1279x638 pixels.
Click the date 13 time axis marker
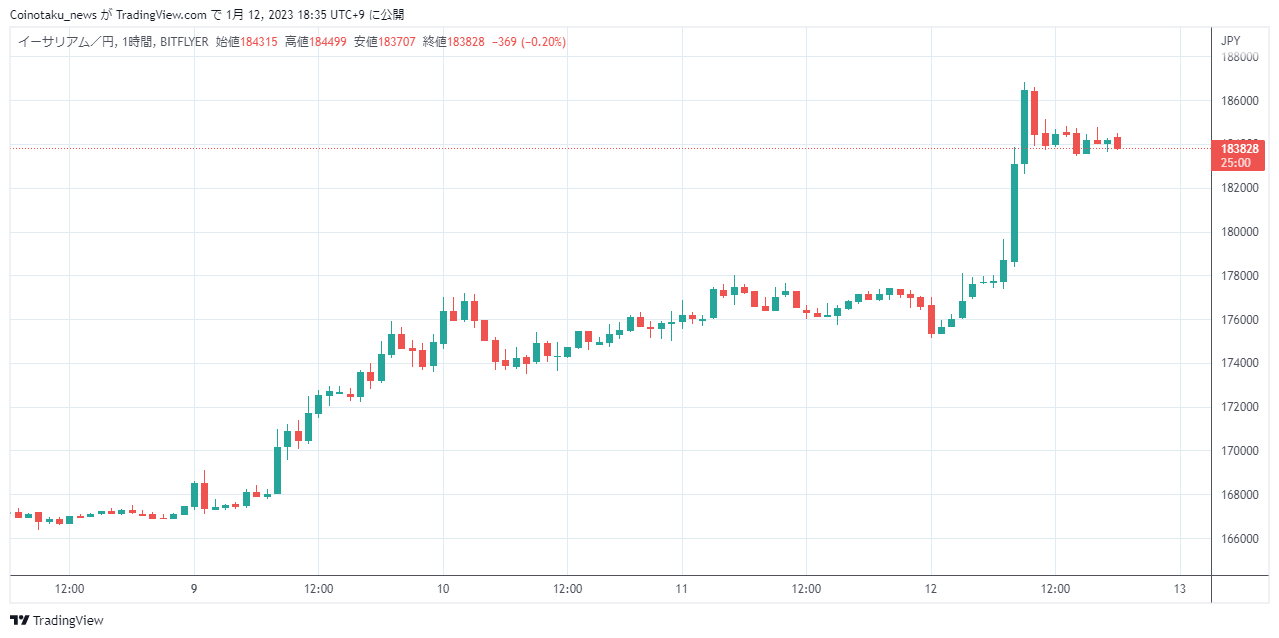tap(1180, 588)
